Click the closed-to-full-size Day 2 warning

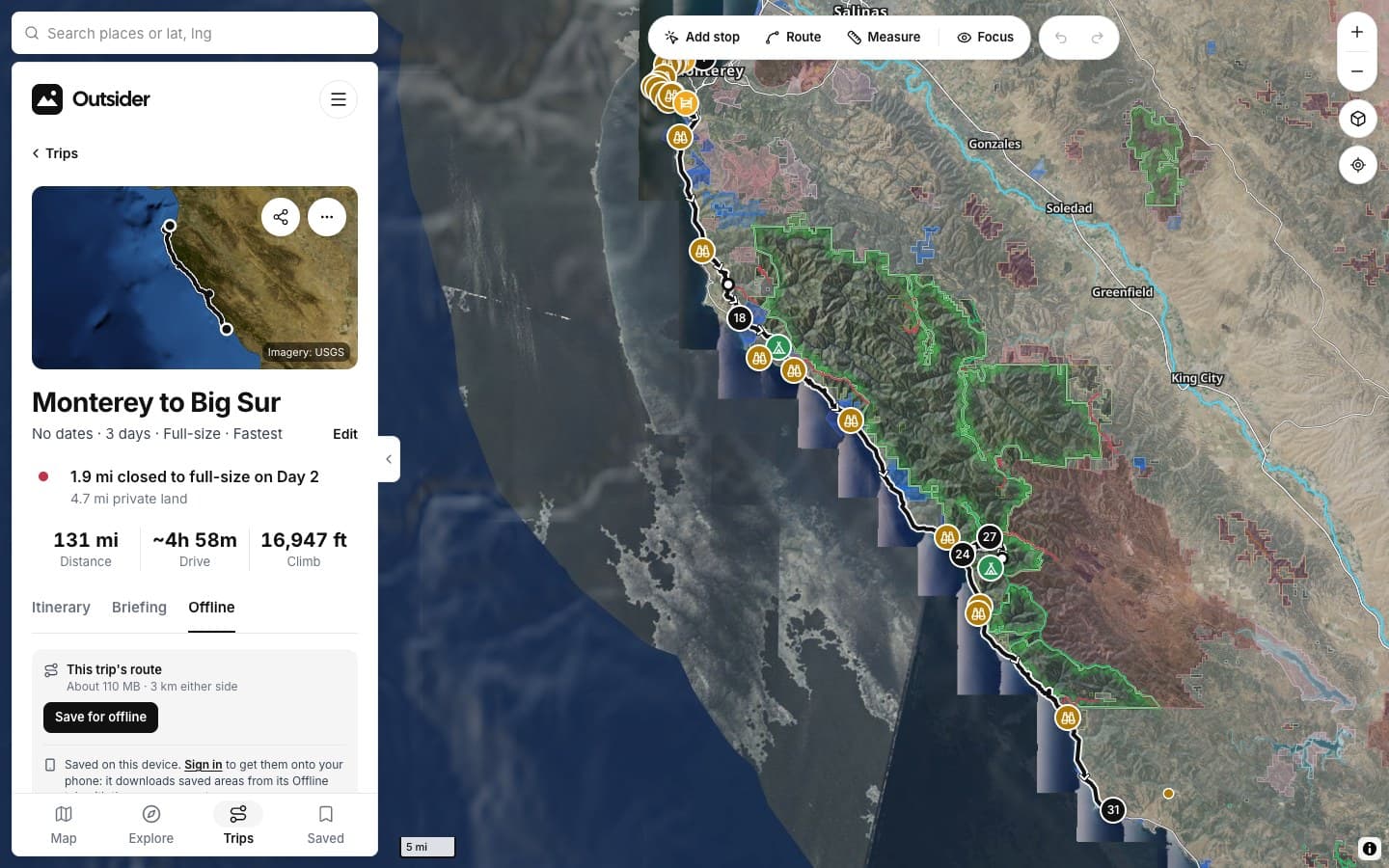tap(195, 487)
